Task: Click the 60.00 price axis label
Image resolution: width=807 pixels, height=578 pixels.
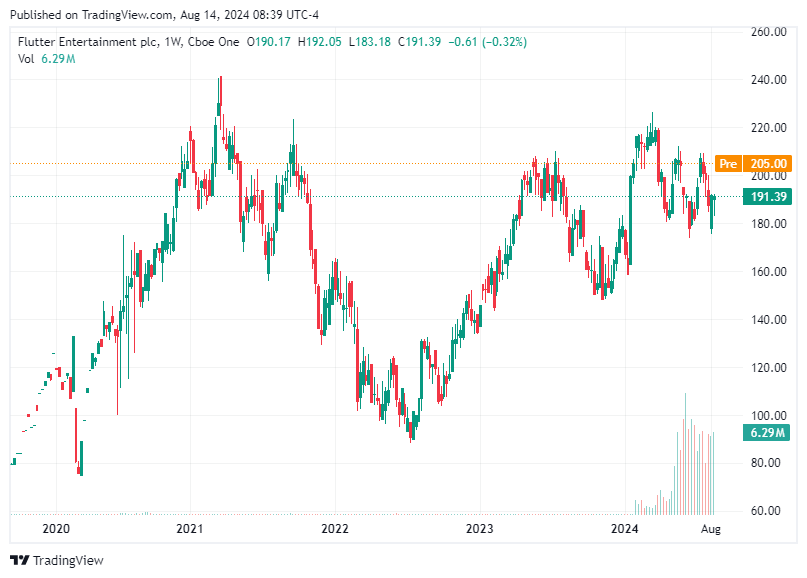Action: pyautogui.click(x=768, y=511)
